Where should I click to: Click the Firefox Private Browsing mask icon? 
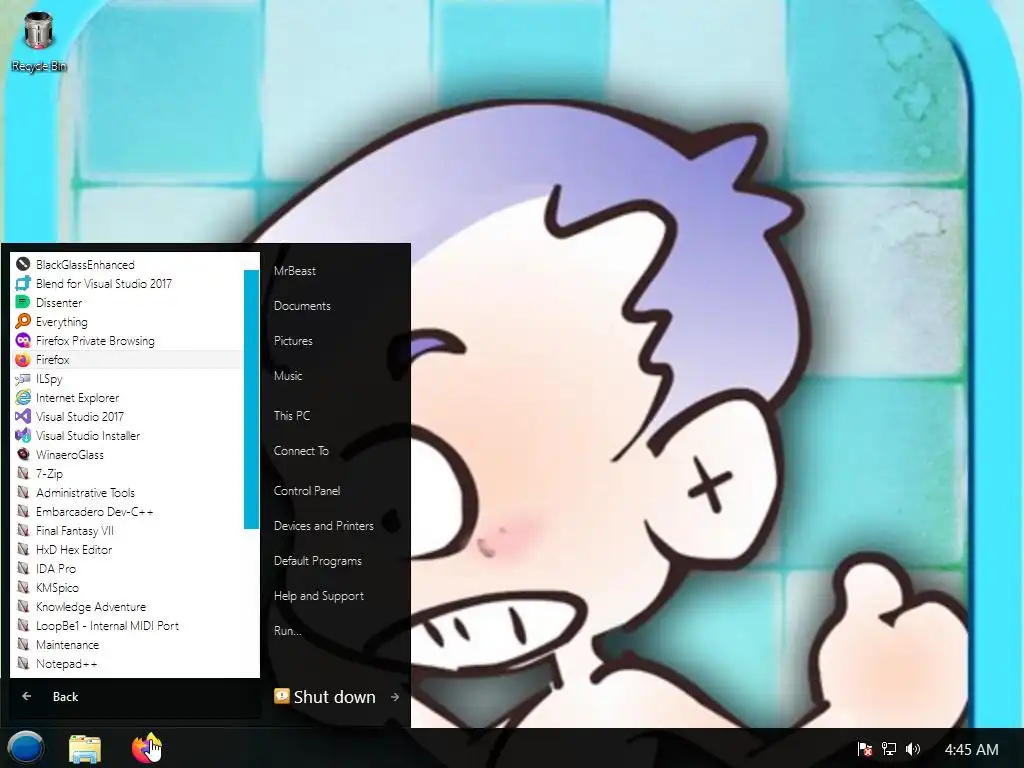click(23, 340)
